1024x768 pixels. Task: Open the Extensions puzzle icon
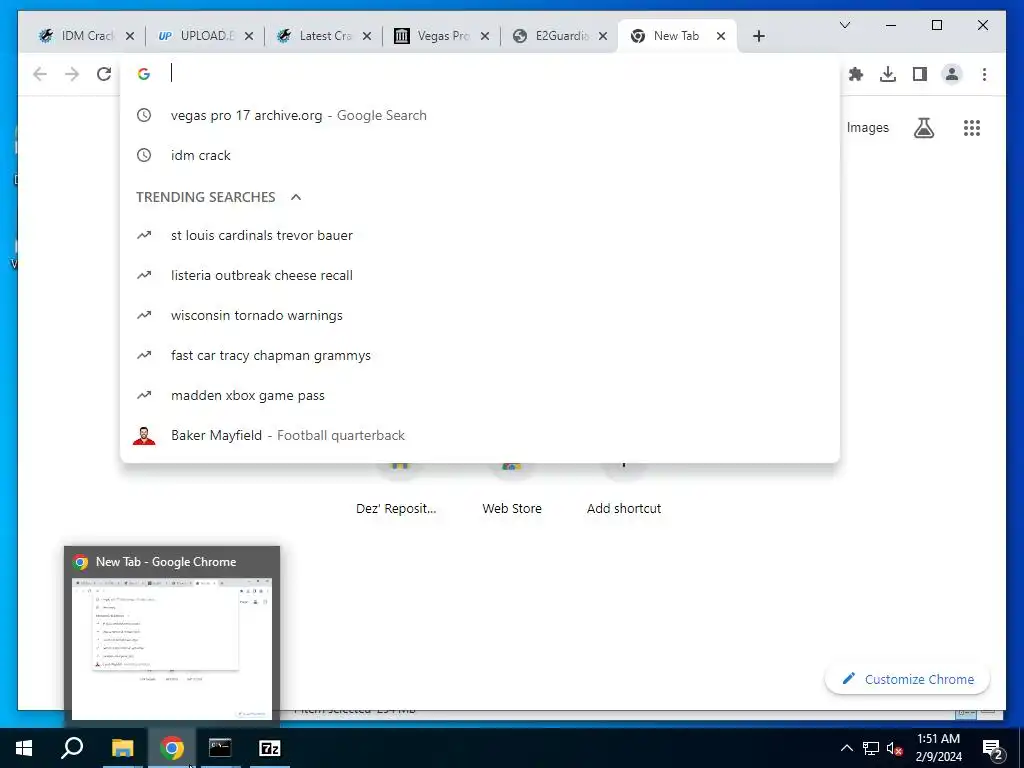tap(856, 74)
